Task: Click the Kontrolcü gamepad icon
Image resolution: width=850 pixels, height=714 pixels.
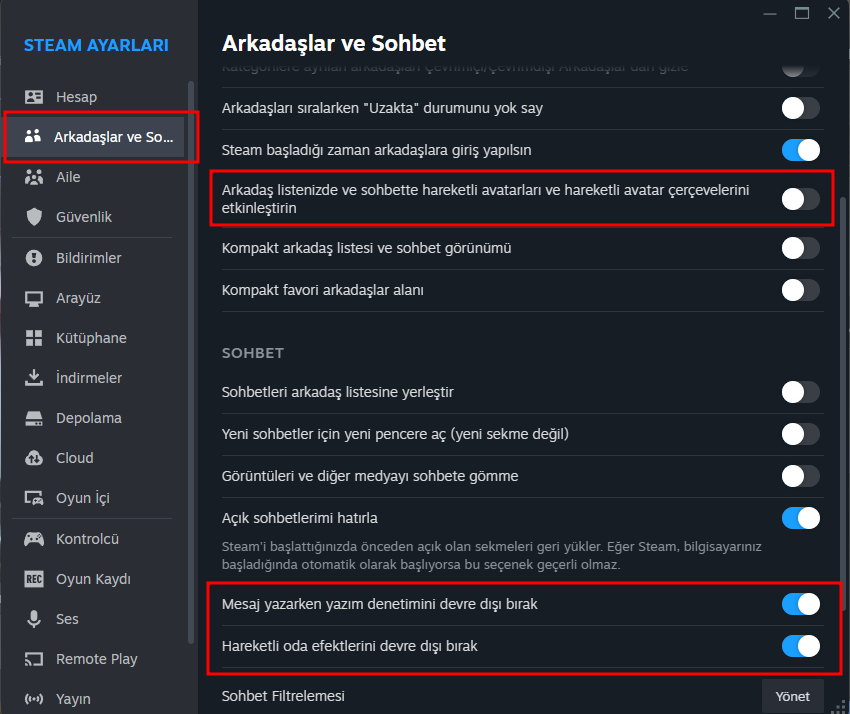Action: 34,539
